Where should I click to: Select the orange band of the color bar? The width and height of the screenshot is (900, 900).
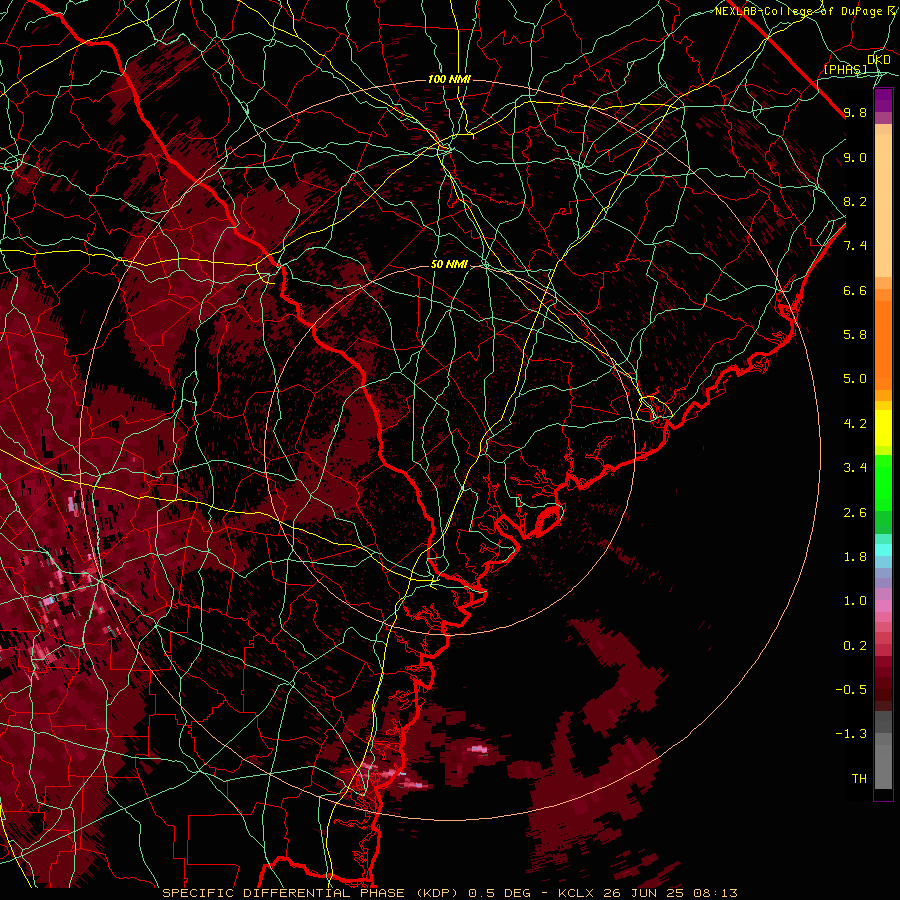click(x=883, y=345)
